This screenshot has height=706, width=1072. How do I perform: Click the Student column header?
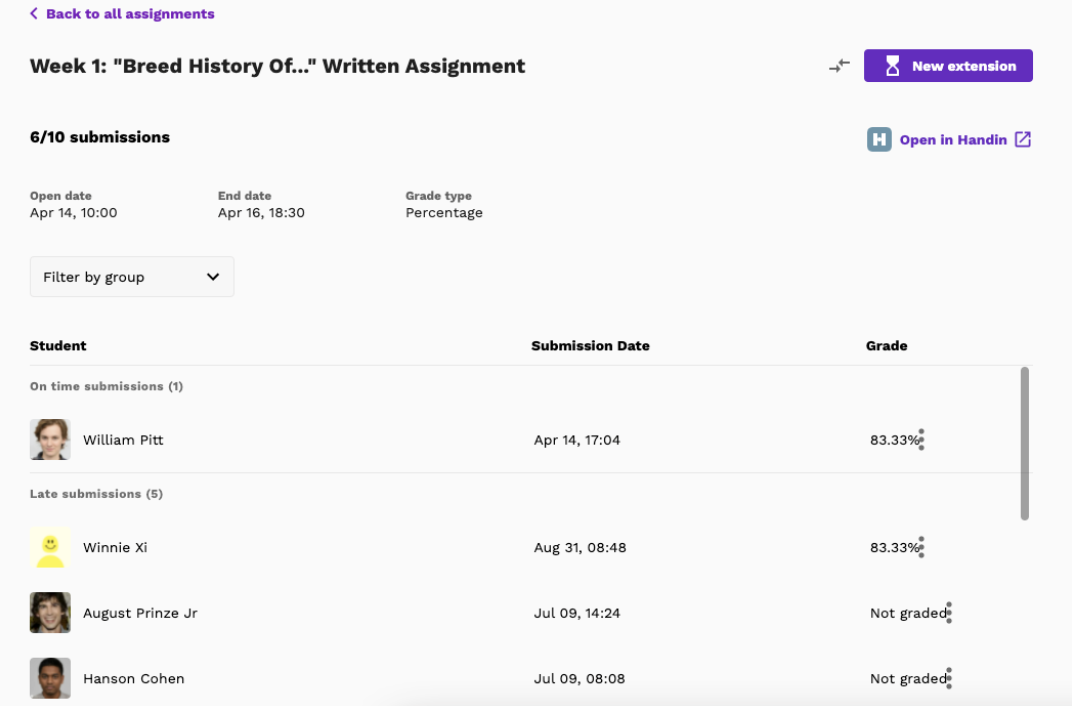point(58,346)
